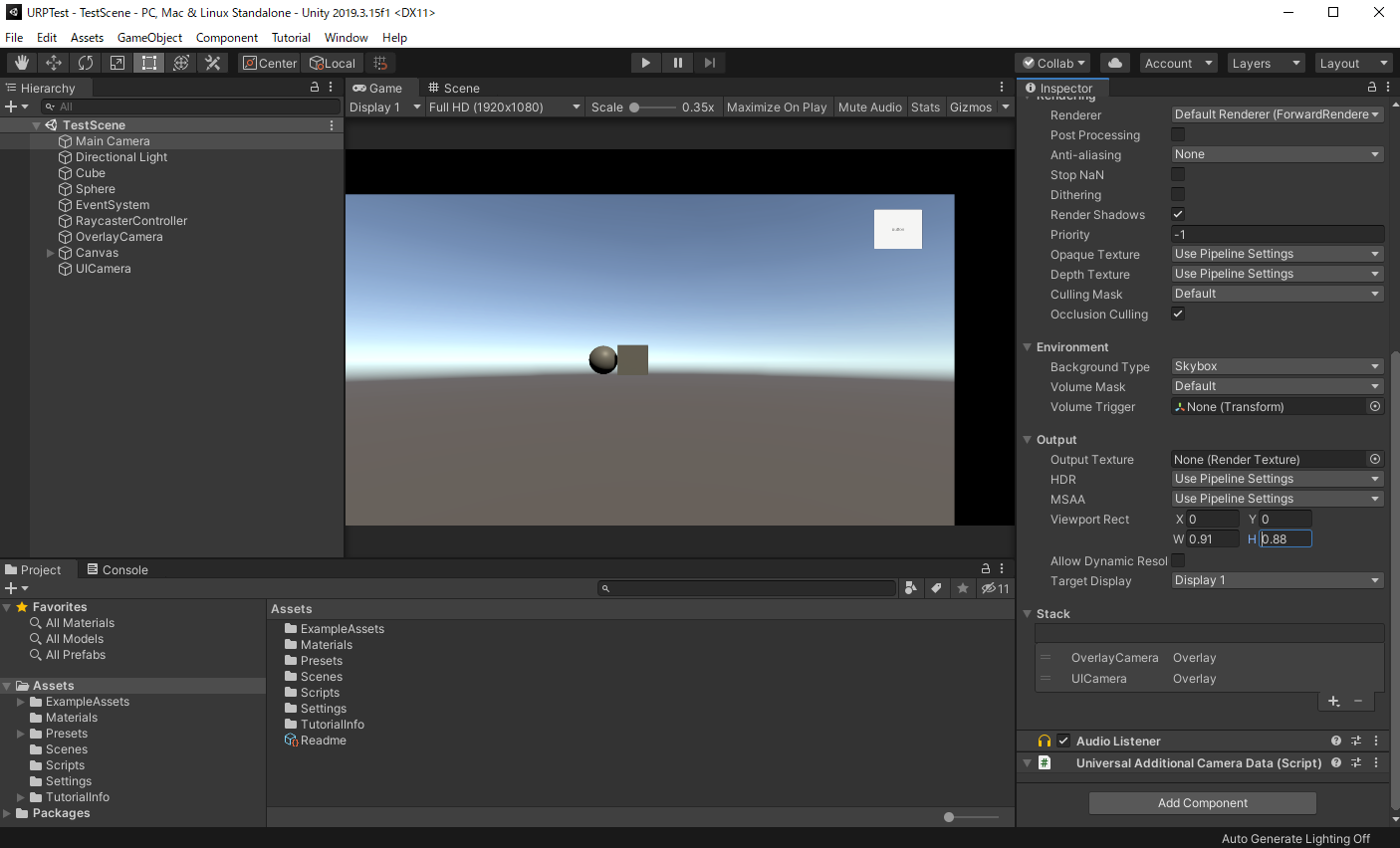Collapse the Environment section
The width and height of the screenshot is (1400, 848).
[1027, 347]
